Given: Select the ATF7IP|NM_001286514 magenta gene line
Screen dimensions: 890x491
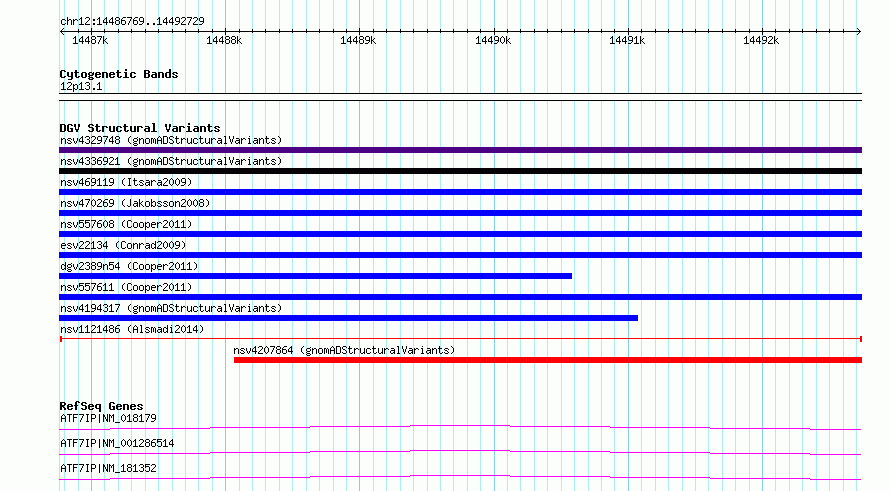Looking at the screenshot, I should click(x=460, y=452).
